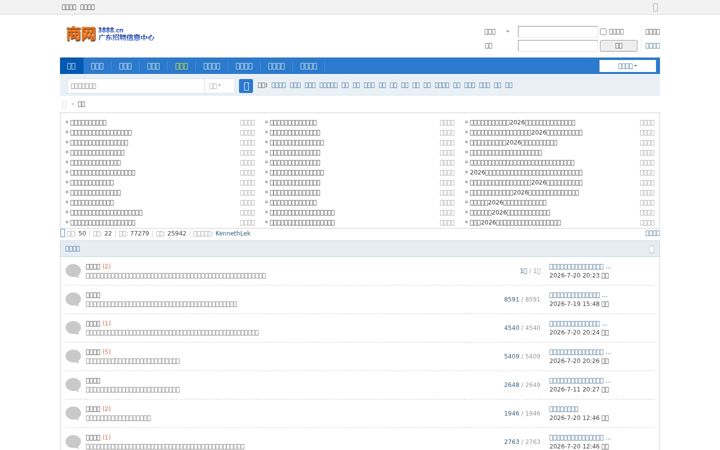Click the forum bubble icon in the 1946 row

73,413
